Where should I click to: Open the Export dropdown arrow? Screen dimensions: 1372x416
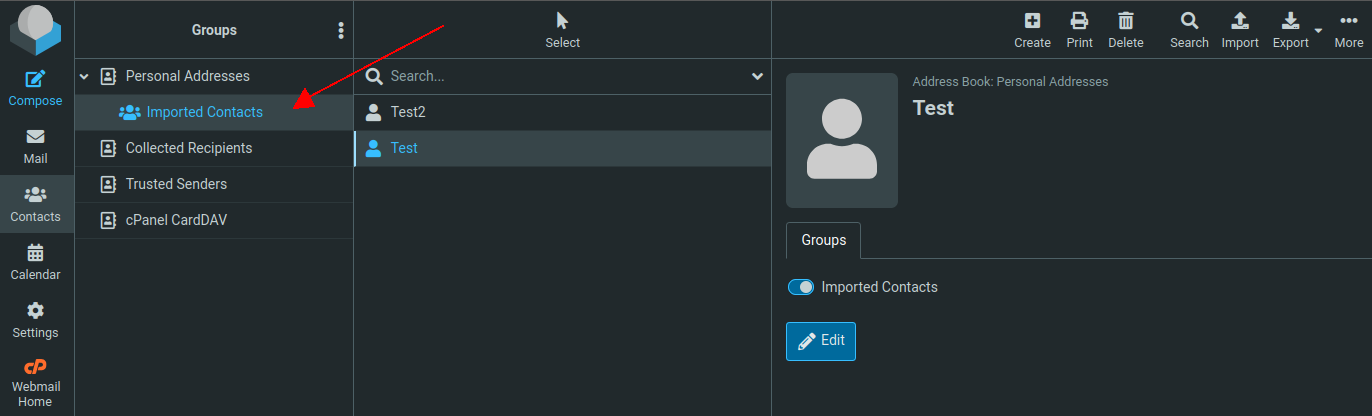(1318, 31)
